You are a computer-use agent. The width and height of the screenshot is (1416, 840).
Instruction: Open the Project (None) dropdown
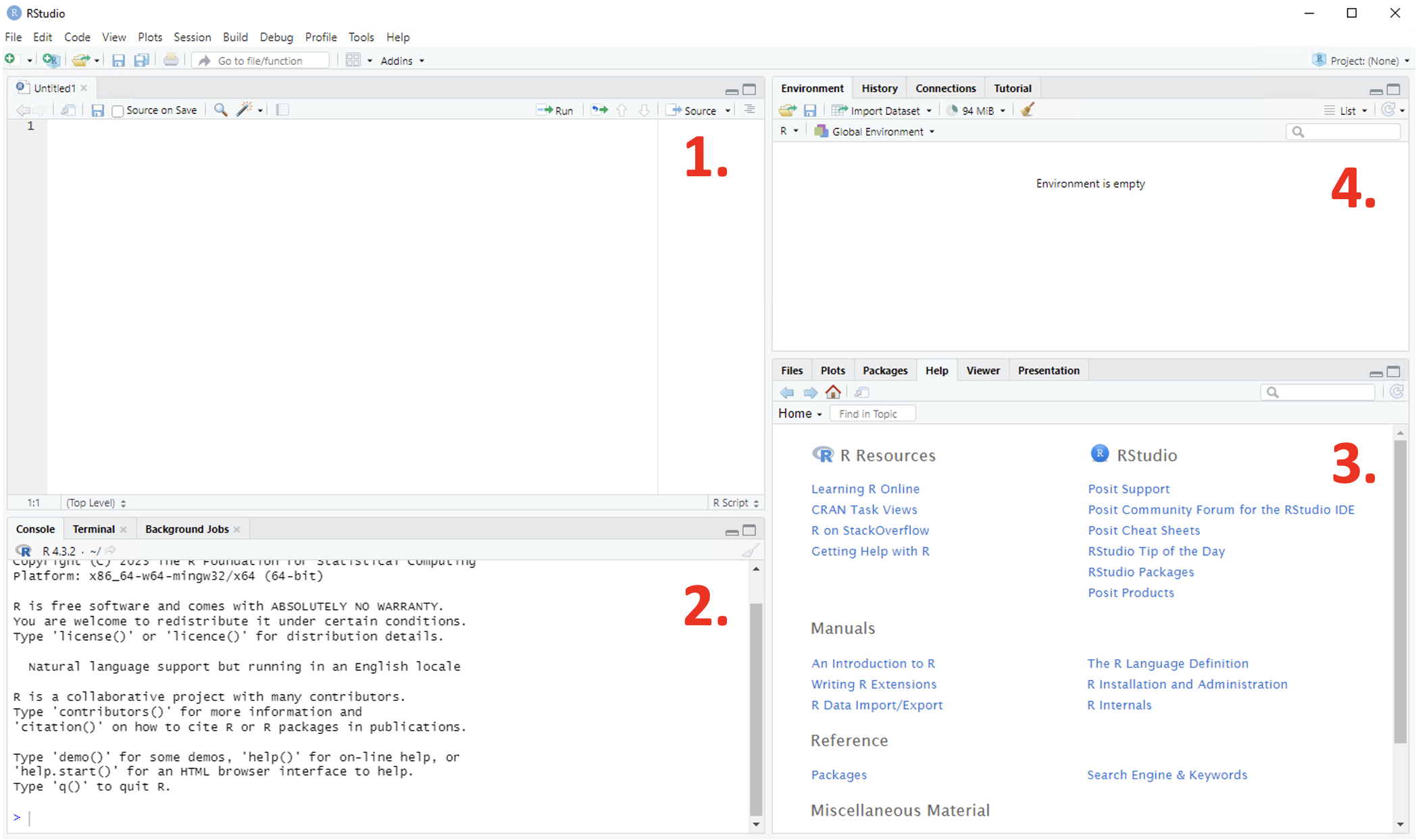point(1361,61)
